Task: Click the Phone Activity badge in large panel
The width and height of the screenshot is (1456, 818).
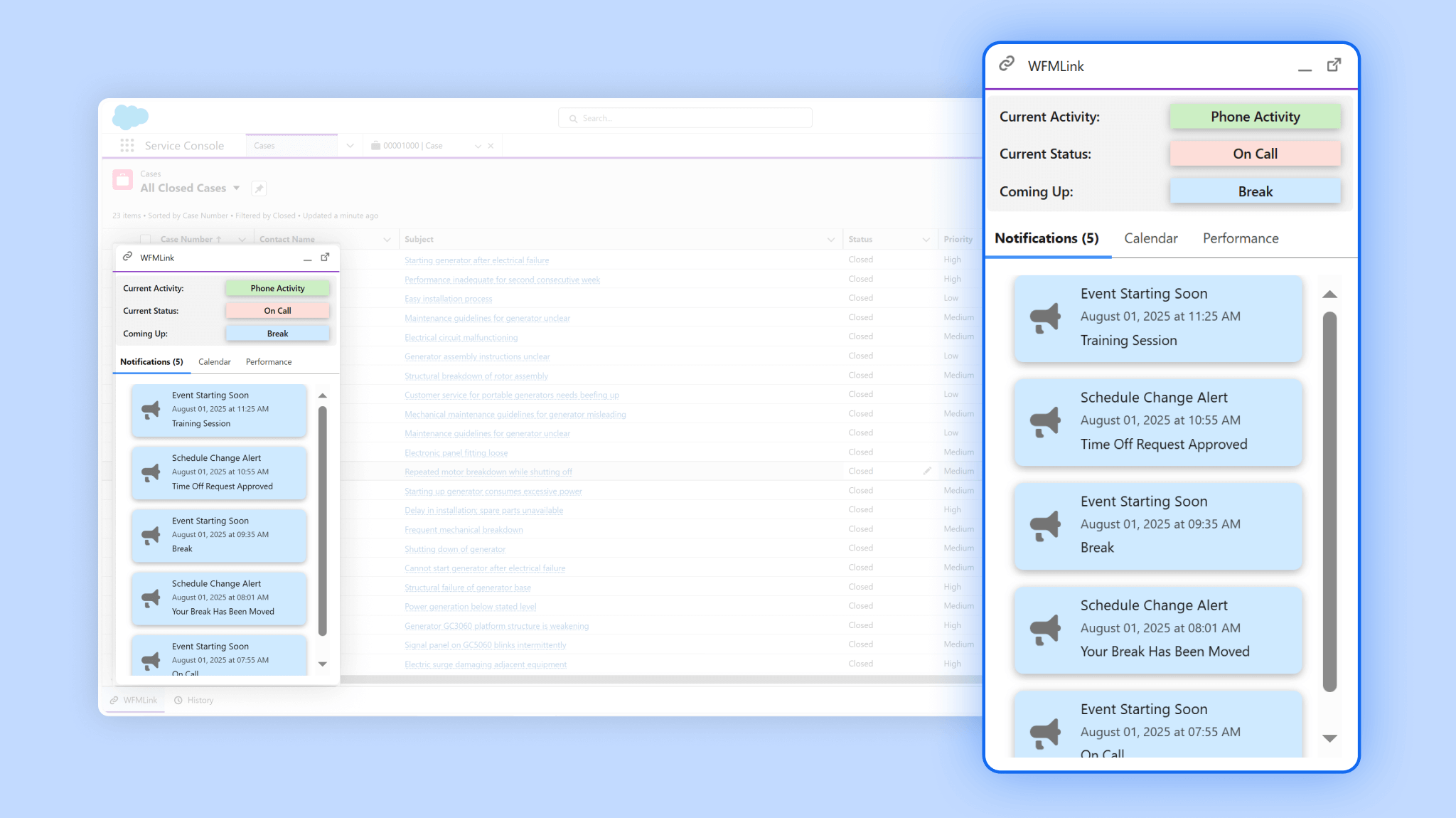Action: pos(1255,117)
